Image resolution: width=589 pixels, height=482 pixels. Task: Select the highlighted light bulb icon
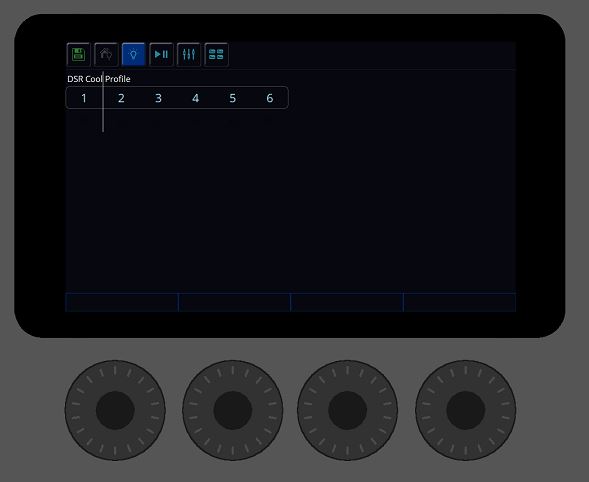(133, 54)
